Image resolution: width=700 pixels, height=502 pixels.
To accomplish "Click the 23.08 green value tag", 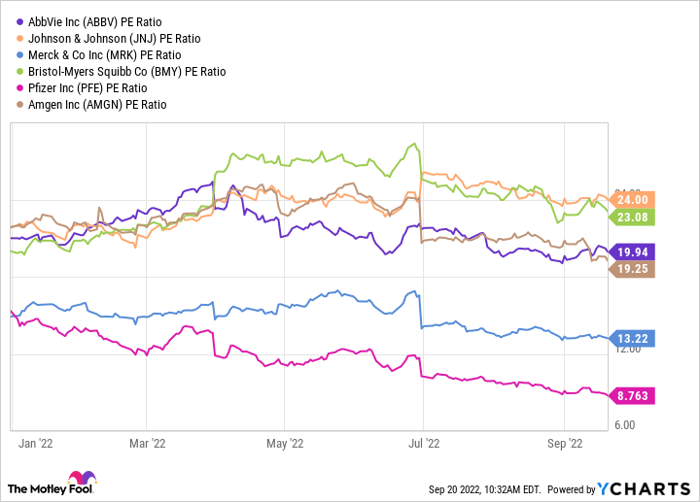I will [x=631, y=216].
